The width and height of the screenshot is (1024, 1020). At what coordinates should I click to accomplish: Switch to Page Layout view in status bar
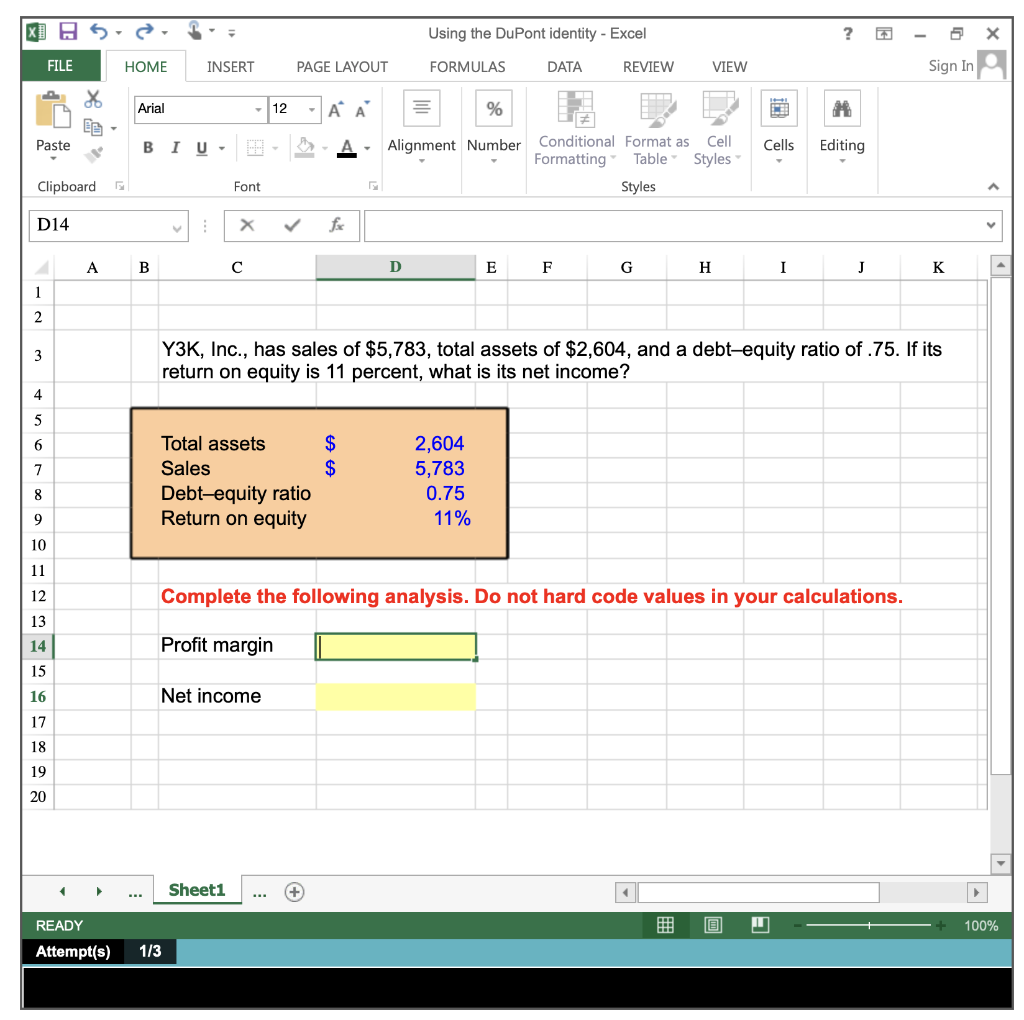pyautogui.click(x=712, y=924)
